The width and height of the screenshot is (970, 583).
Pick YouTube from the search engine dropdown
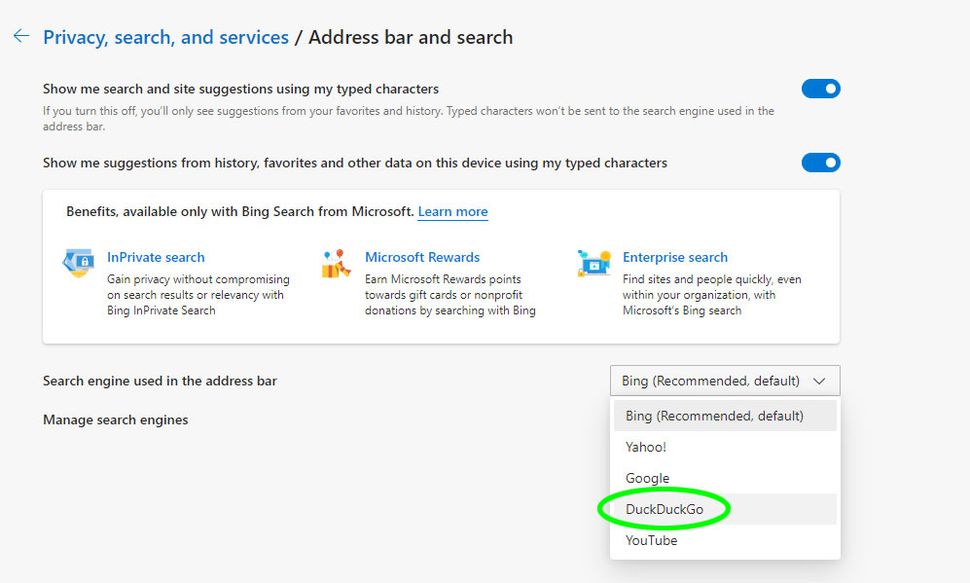pos(651,540)
